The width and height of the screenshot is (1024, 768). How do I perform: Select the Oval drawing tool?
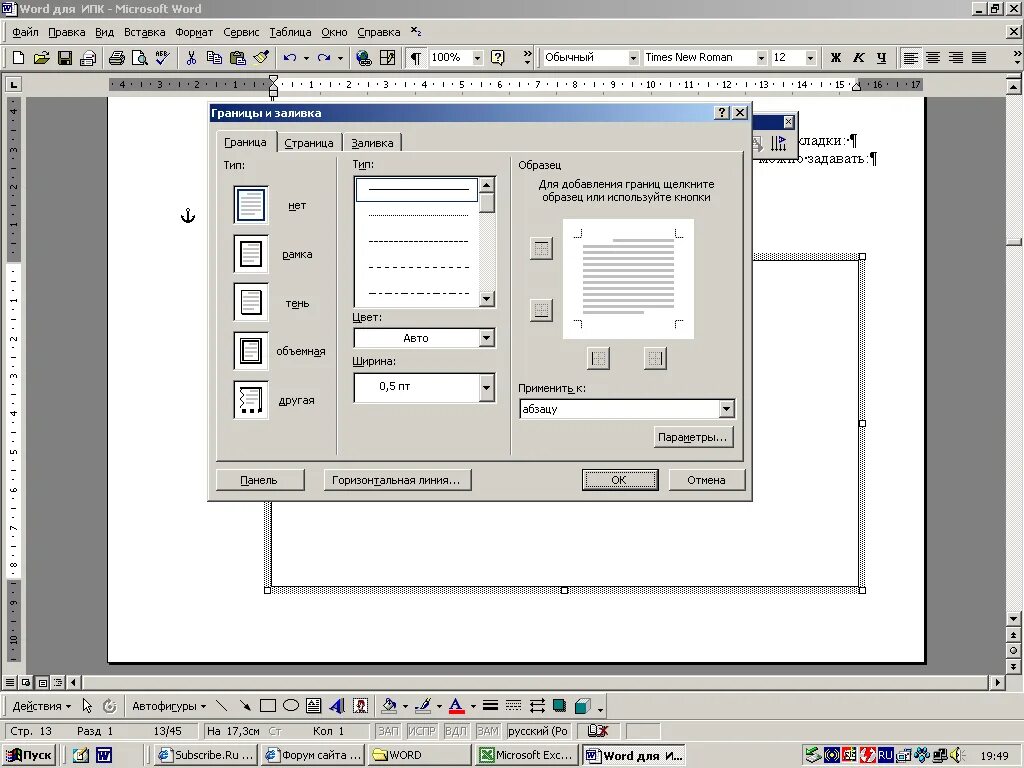[x=291, y=705]
